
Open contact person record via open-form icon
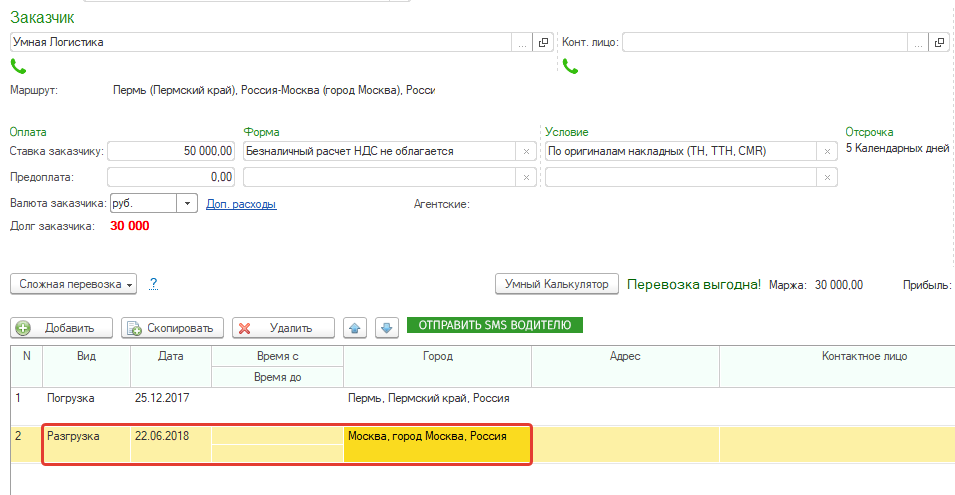pos(939,43)
